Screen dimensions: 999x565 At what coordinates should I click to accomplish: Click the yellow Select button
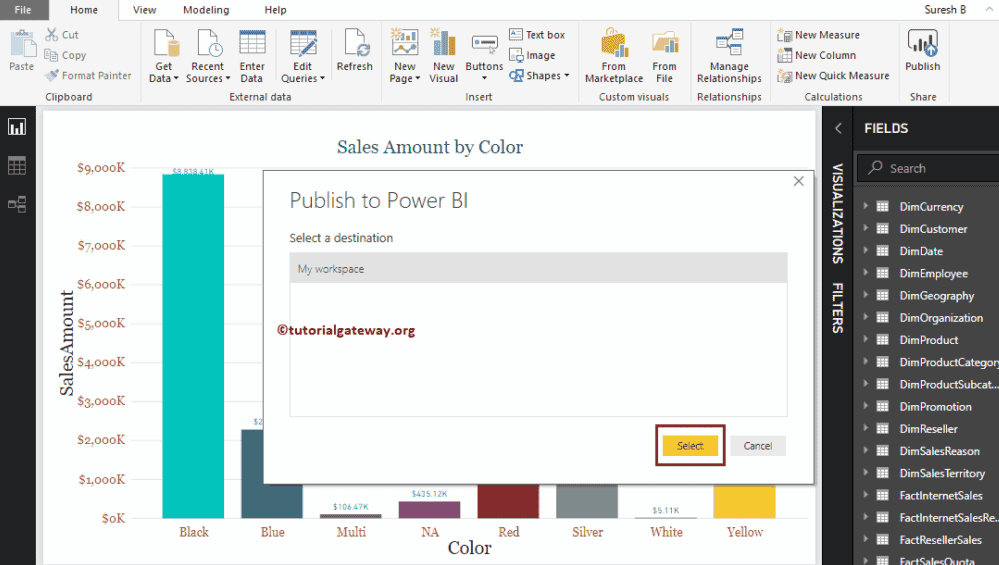tap(690, 446)
